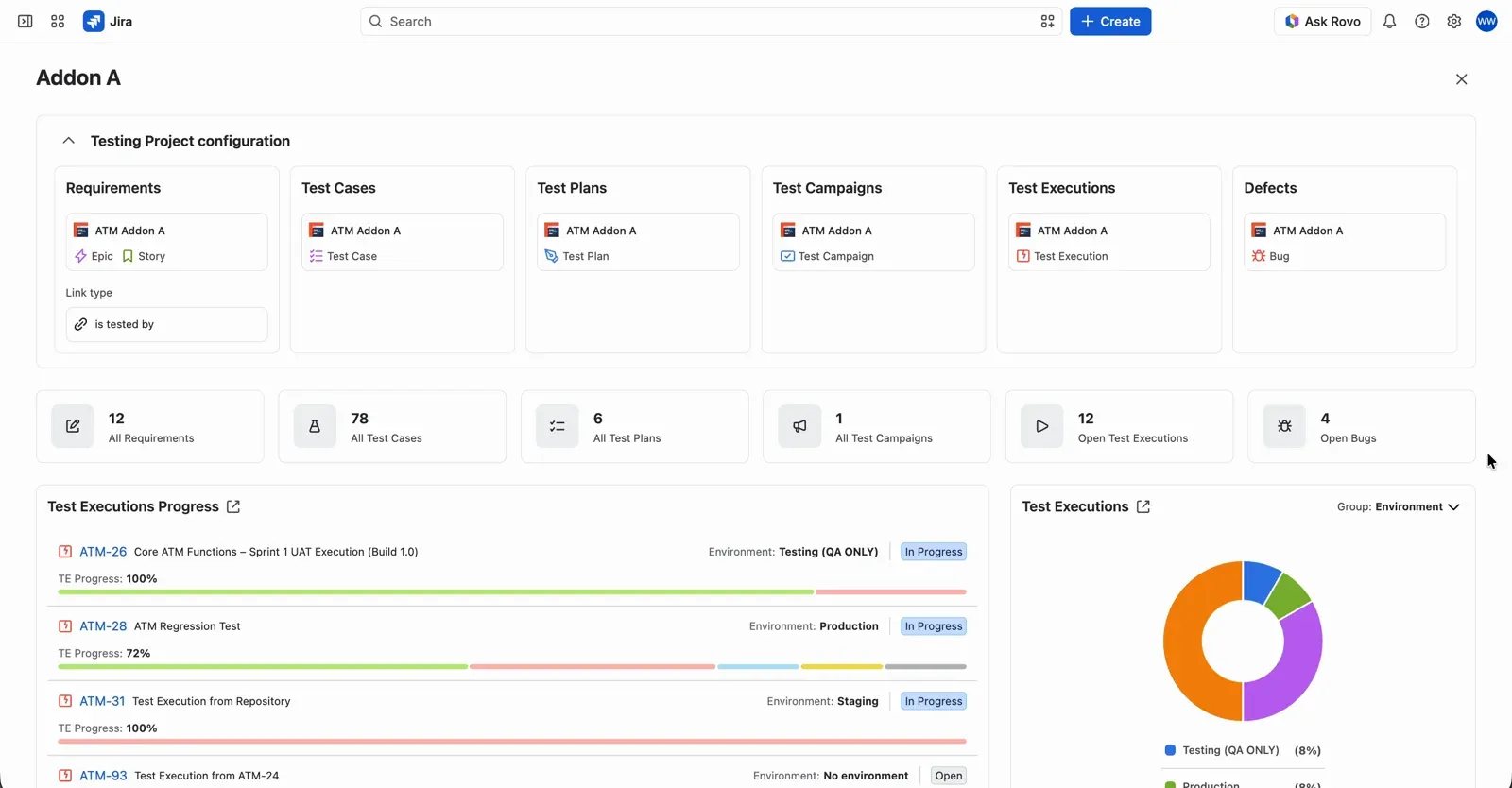Click All Test Plans checklist icon
The width and height of the screenshot is (1512, 788).
click(558, 426)
